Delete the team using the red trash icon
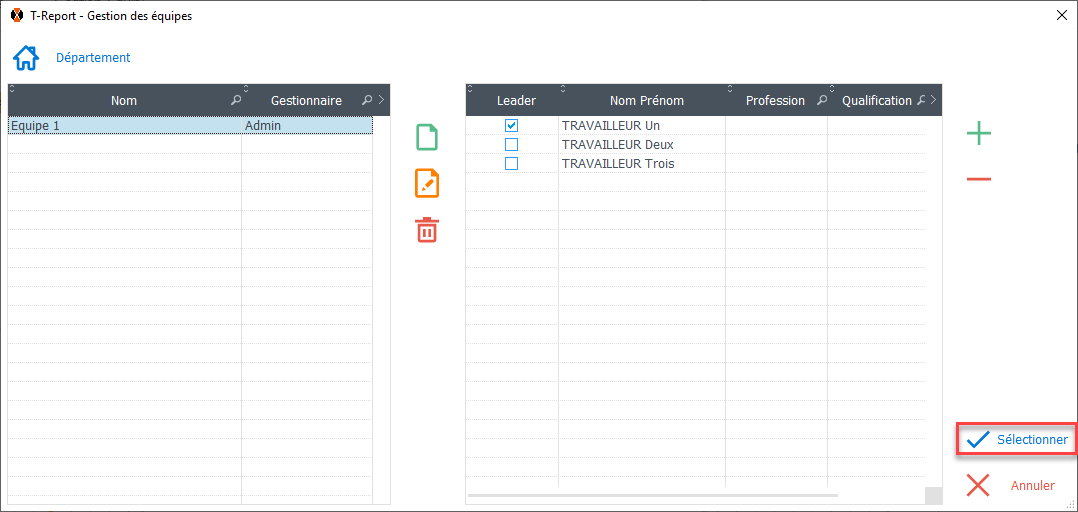The width and height of the screenshot is (1078, 512). click(427, 229)
